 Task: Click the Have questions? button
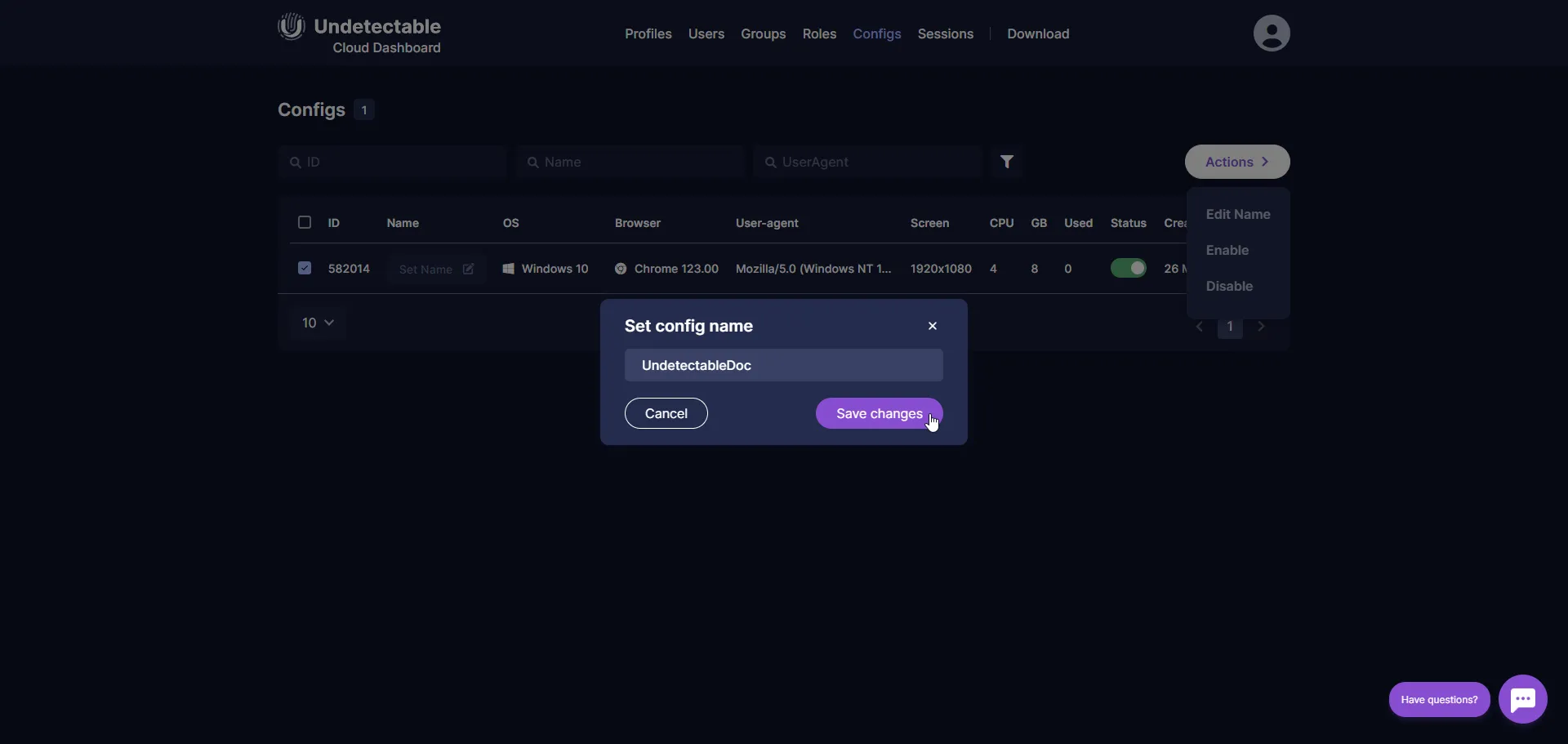pyautogui.click(x=1439, y=699)
